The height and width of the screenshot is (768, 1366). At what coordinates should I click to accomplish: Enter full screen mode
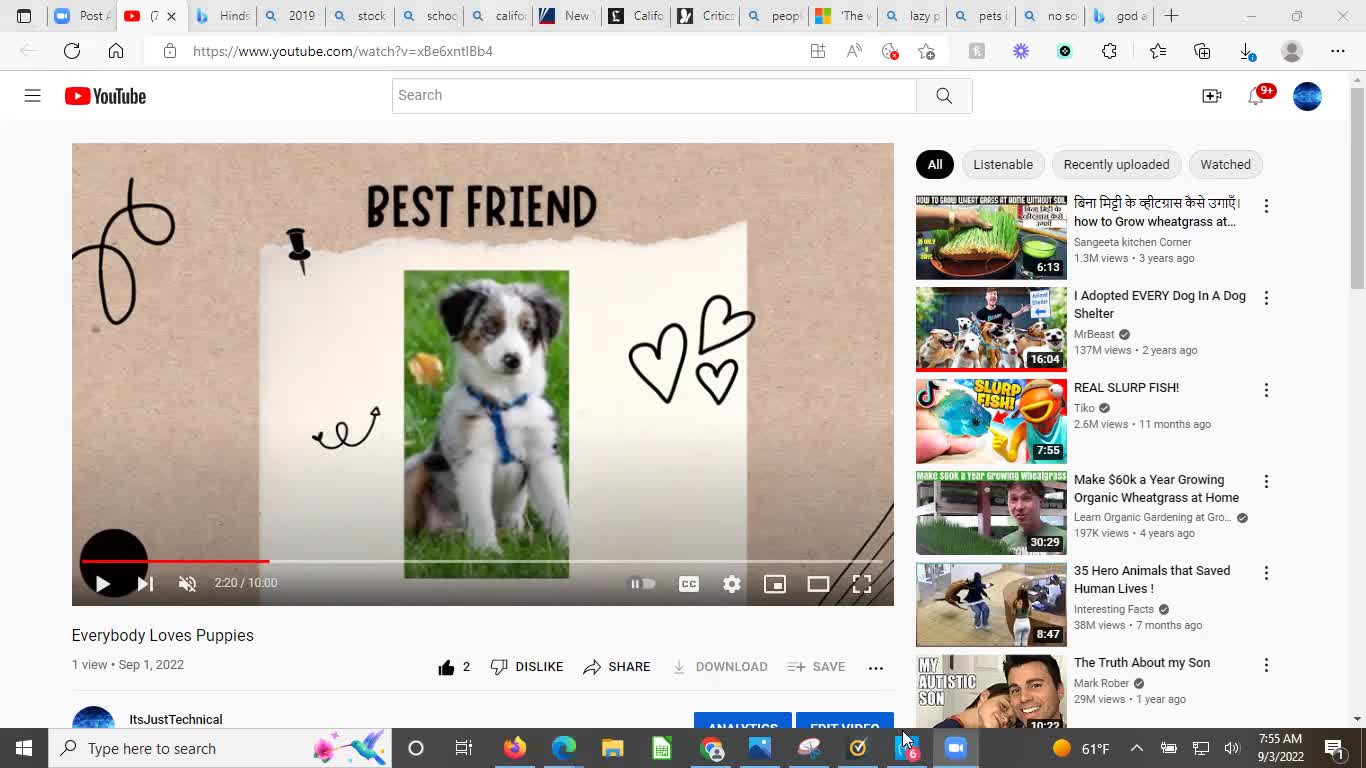(x=862, y=584)
